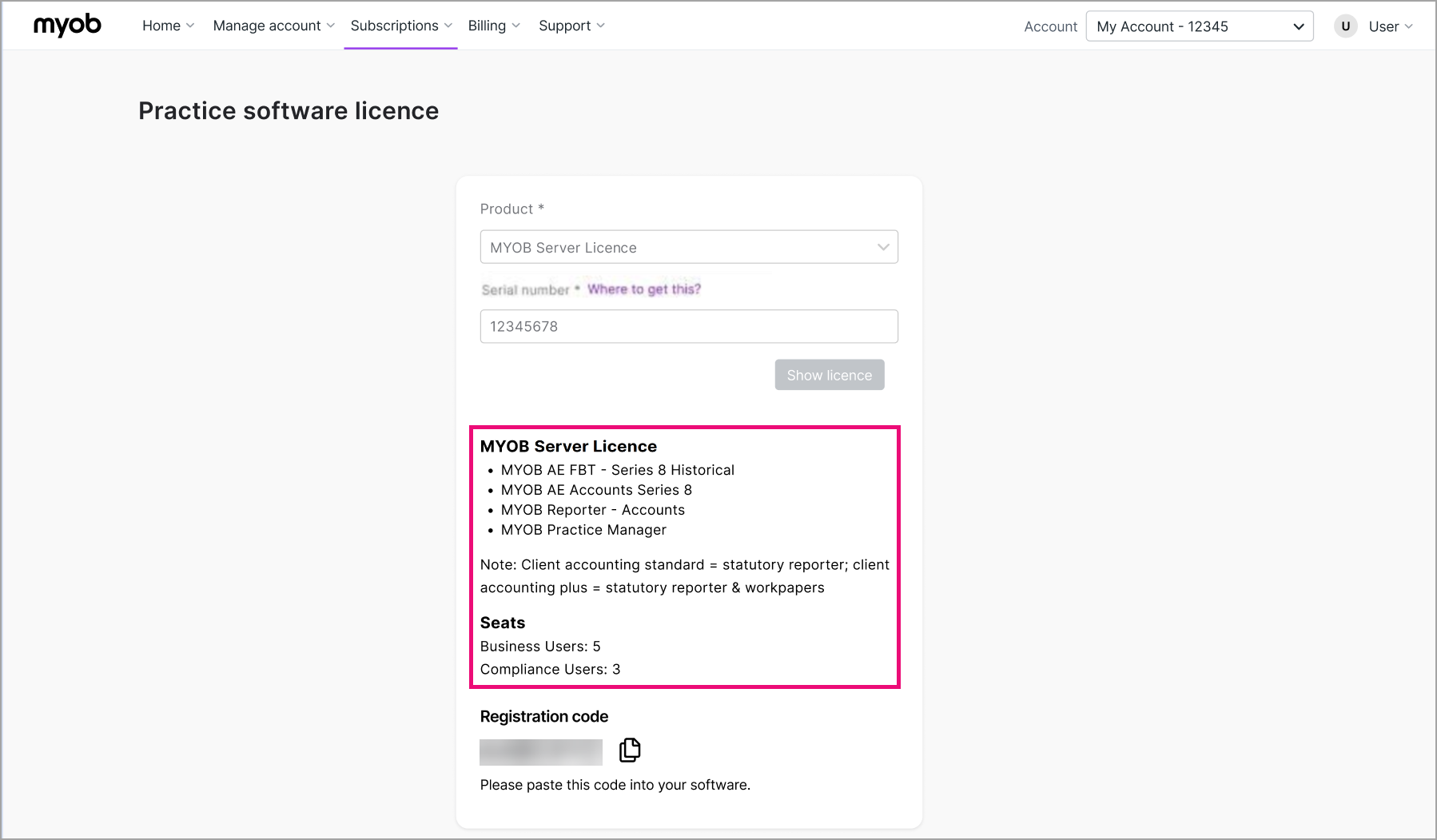Click 'MYOB AE FBT - Series 8 Historical' item
The image size is (1437, 840).
coord(618,470)
